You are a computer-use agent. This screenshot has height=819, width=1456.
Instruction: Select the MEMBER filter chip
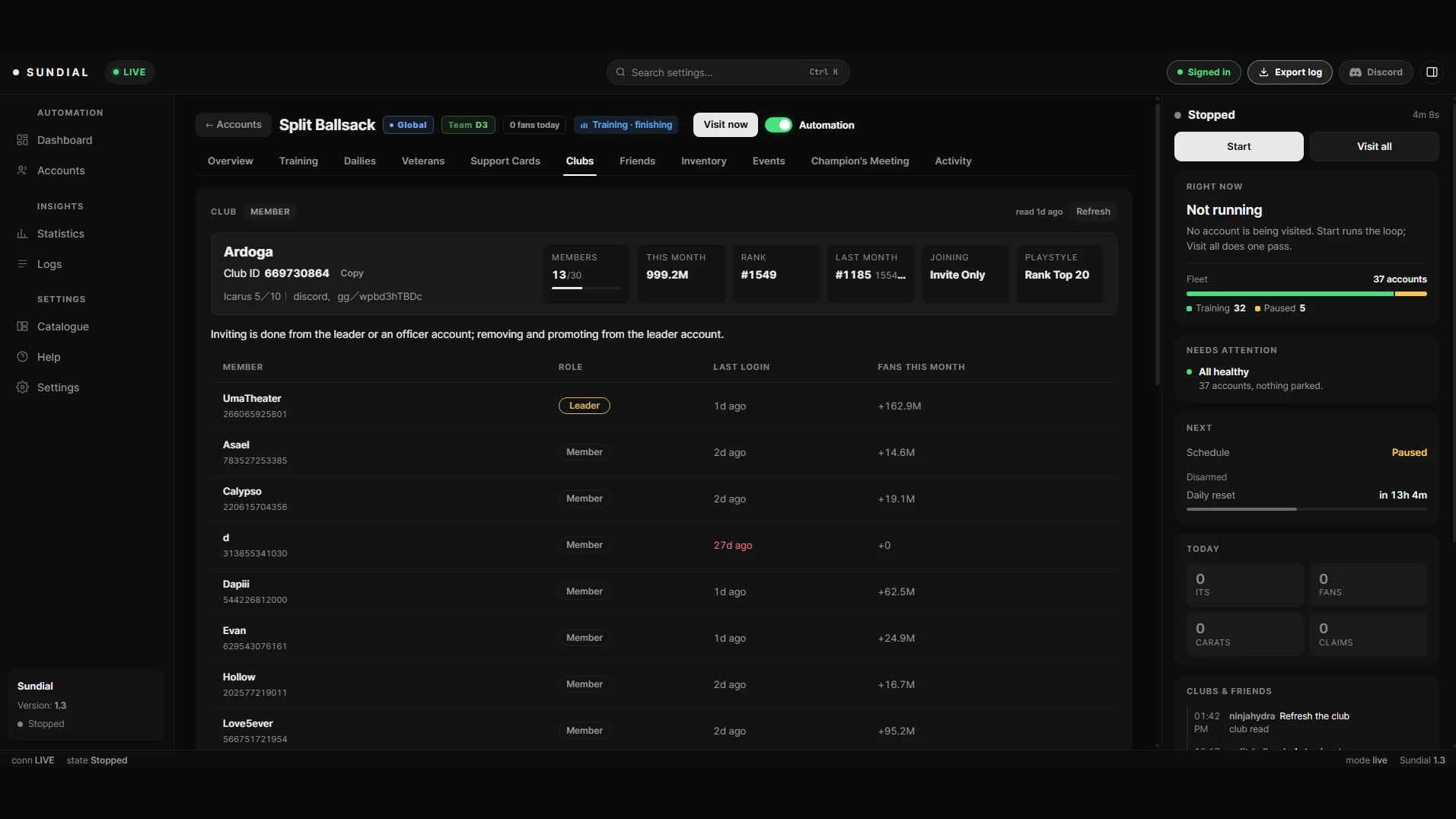pos(269,212)
